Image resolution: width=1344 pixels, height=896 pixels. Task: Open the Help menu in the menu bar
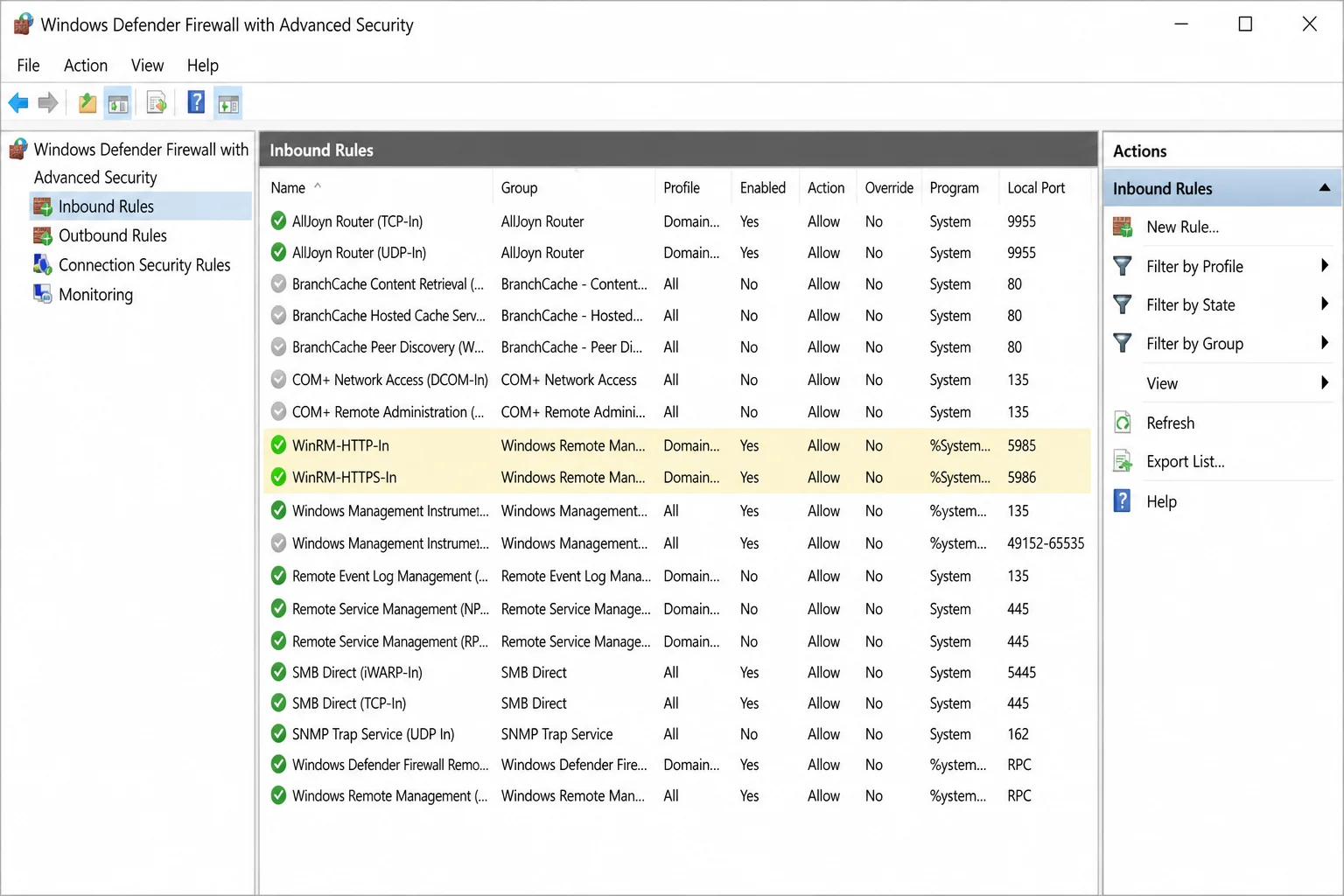point(202,66)
